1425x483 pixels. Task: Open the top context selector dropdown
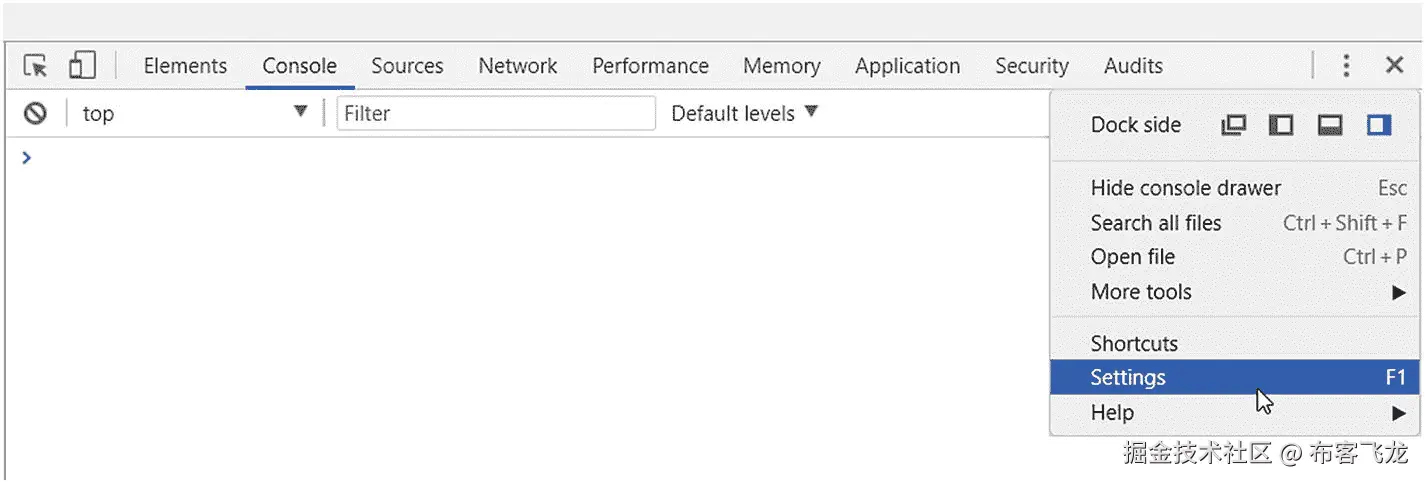[x=194, y=113]
